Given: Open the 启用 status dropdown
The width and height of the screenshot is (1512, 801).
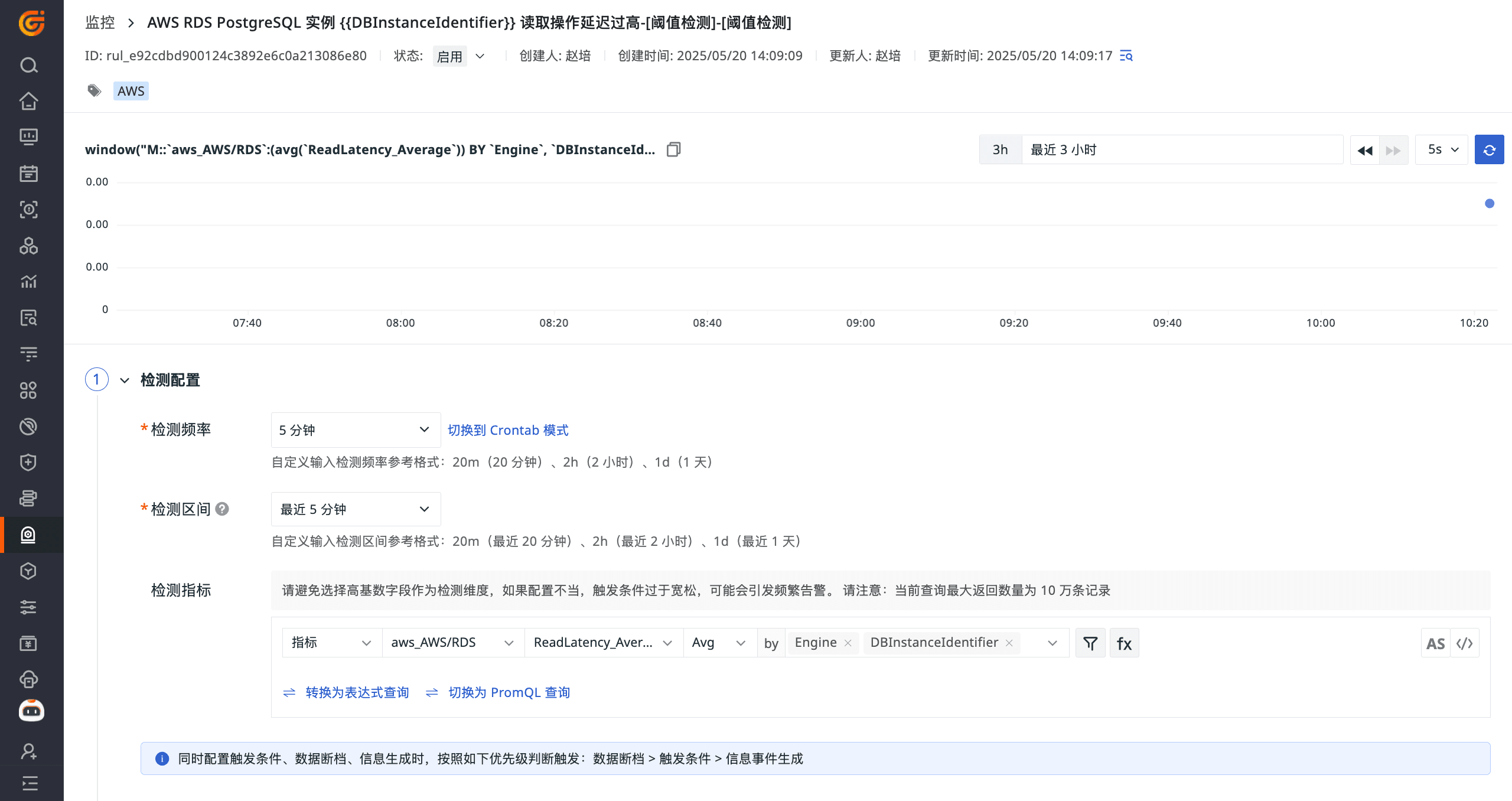Looking at the screenshot, I should 461,56.
